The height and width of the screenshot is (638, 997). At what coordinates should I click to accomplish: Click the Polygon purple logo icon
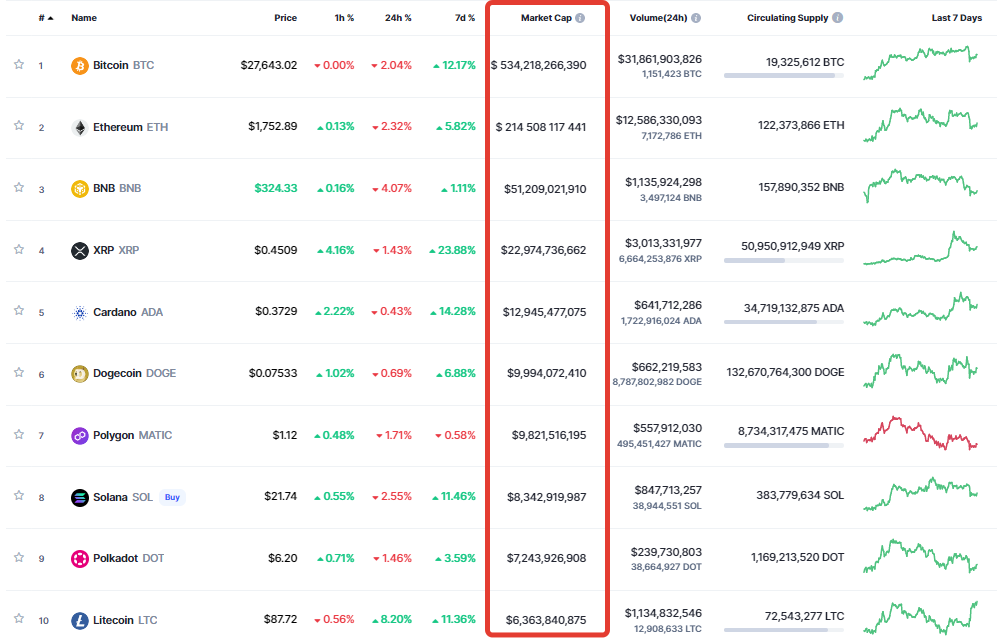coord(80,435)
